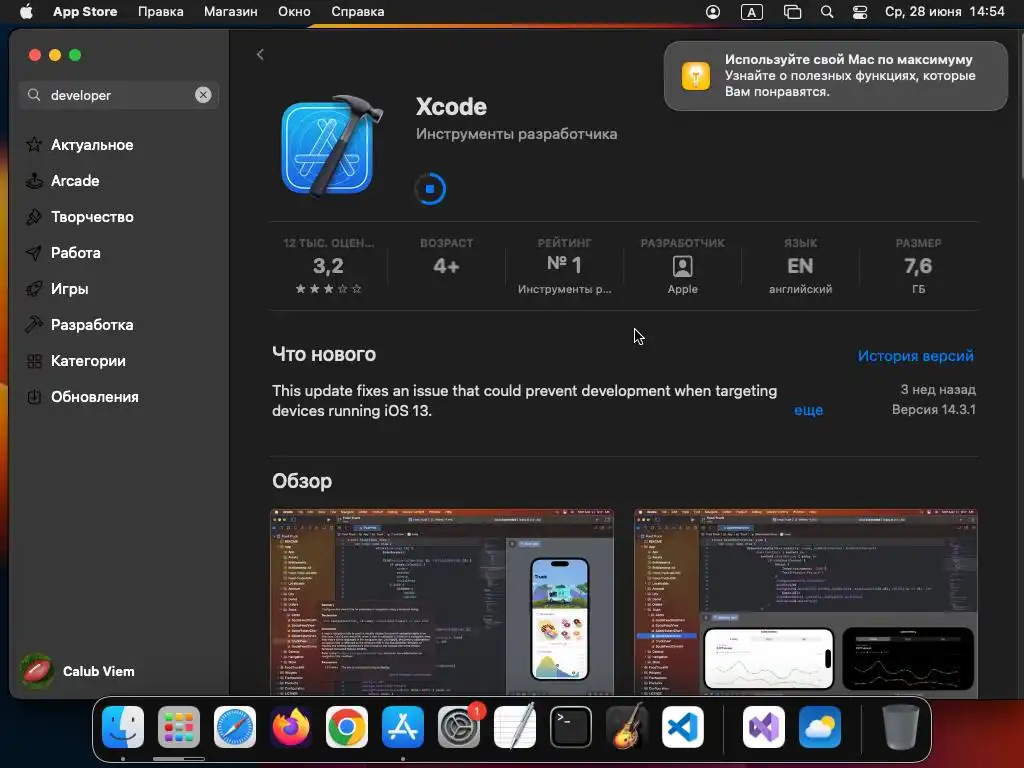Open Stage Manager windows icon in menu bar
Image resolution: width=1024 pixels, height=768 pixels.
[792, 12]
